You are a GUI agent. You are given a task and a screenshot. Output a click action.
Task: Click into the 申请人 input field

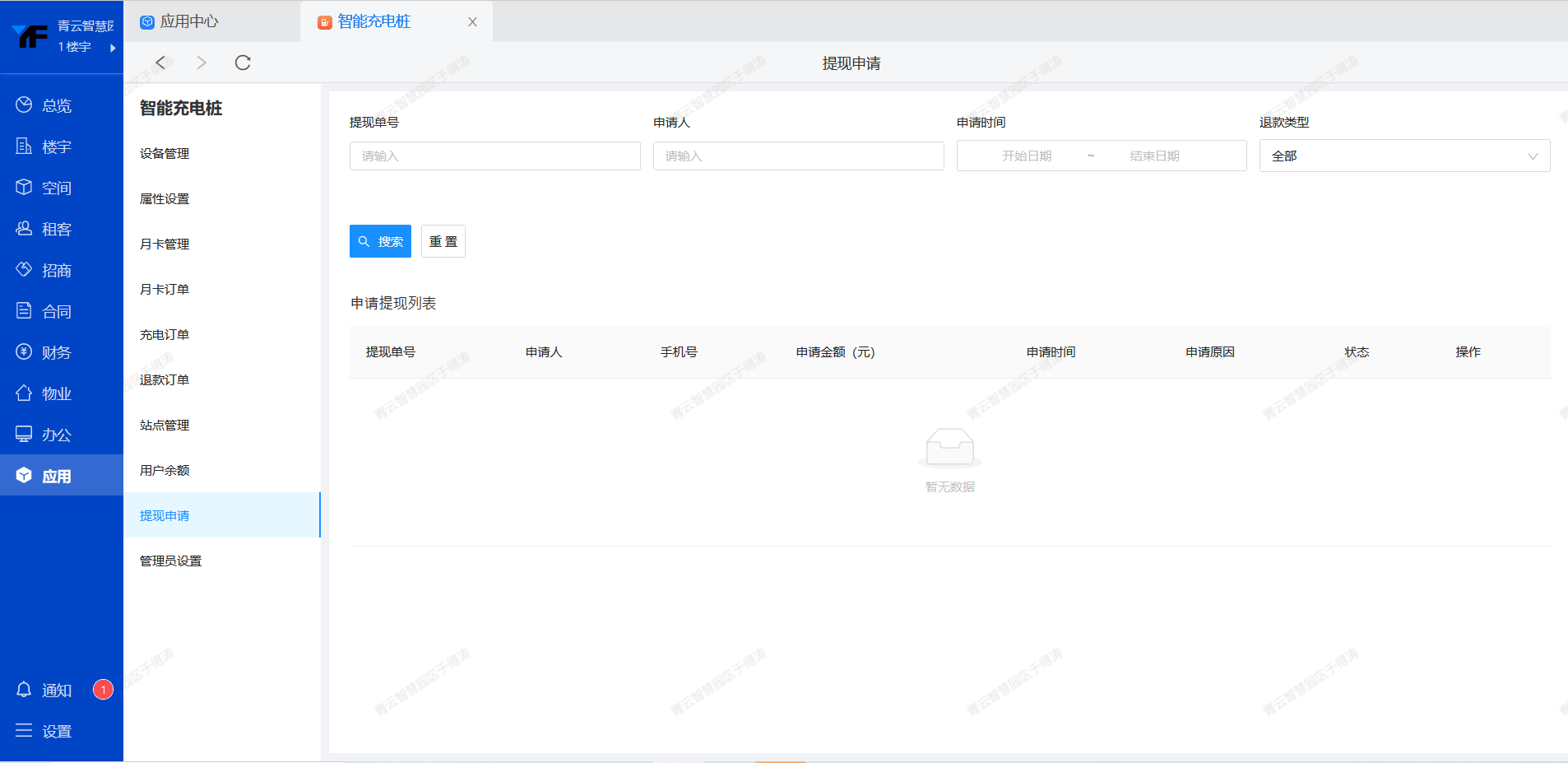point(798,156)
